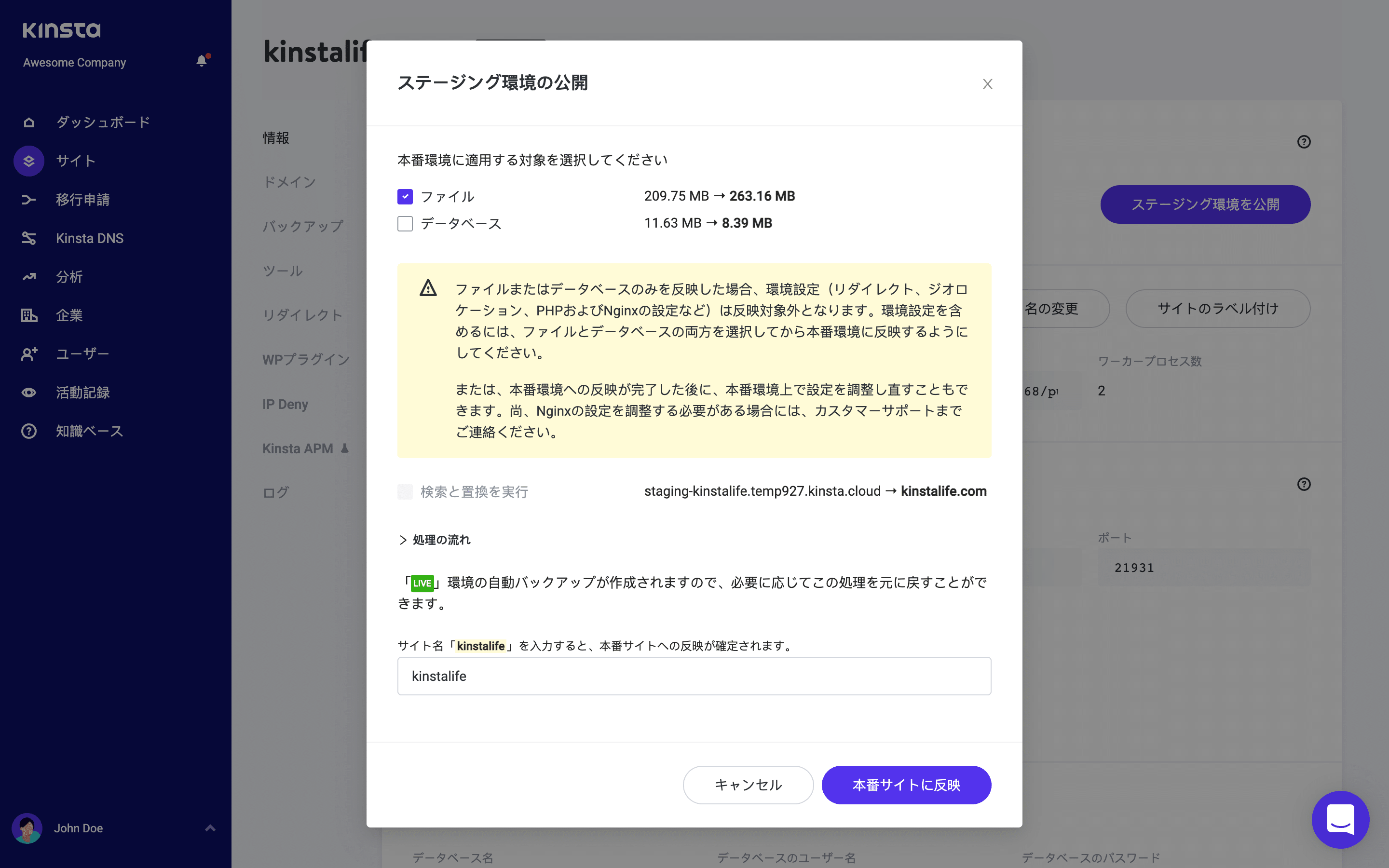
Task: Open the ユーザー users icon
Action: [x=29, y=353]
